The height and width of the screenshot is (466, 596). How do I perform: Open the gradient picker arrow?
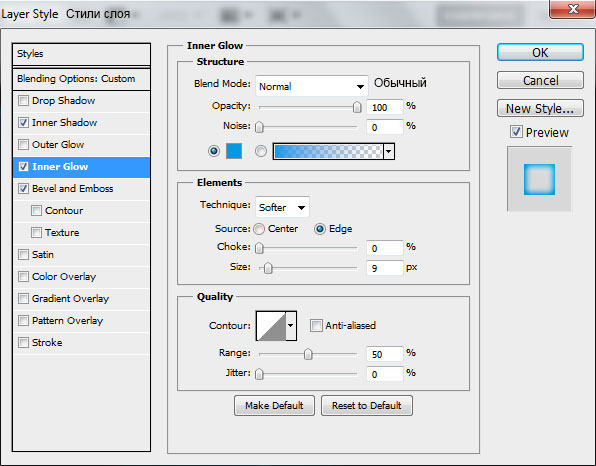(x=389, y=152)
